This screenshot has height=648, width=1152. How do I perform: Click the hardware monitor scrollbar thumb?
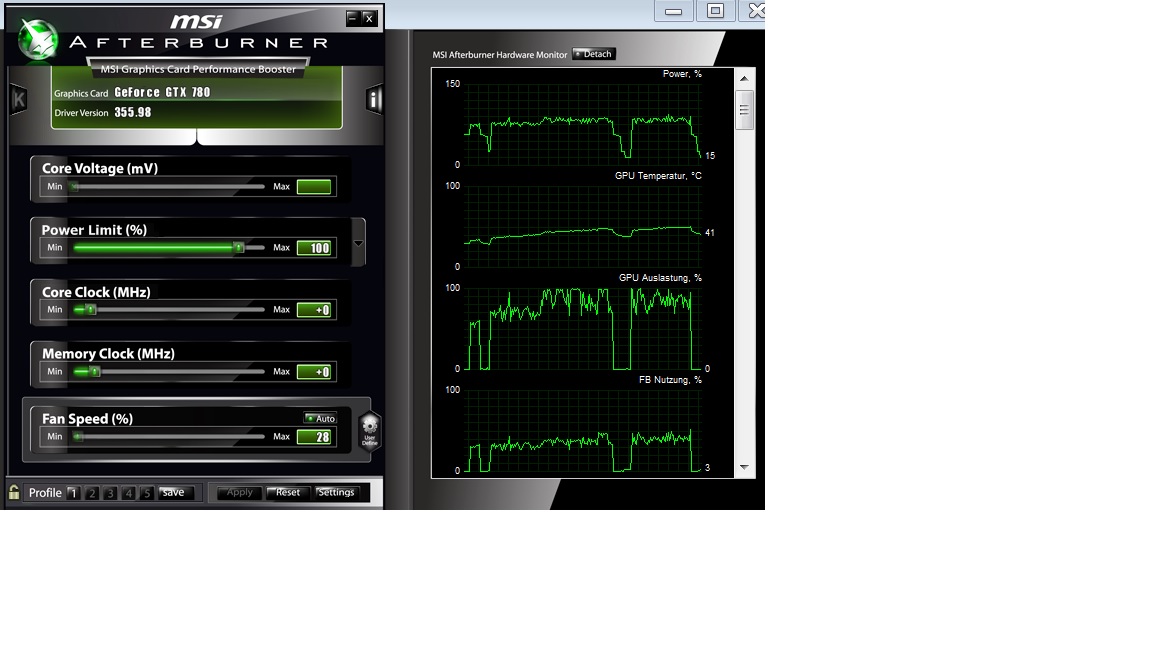(744, 110)
